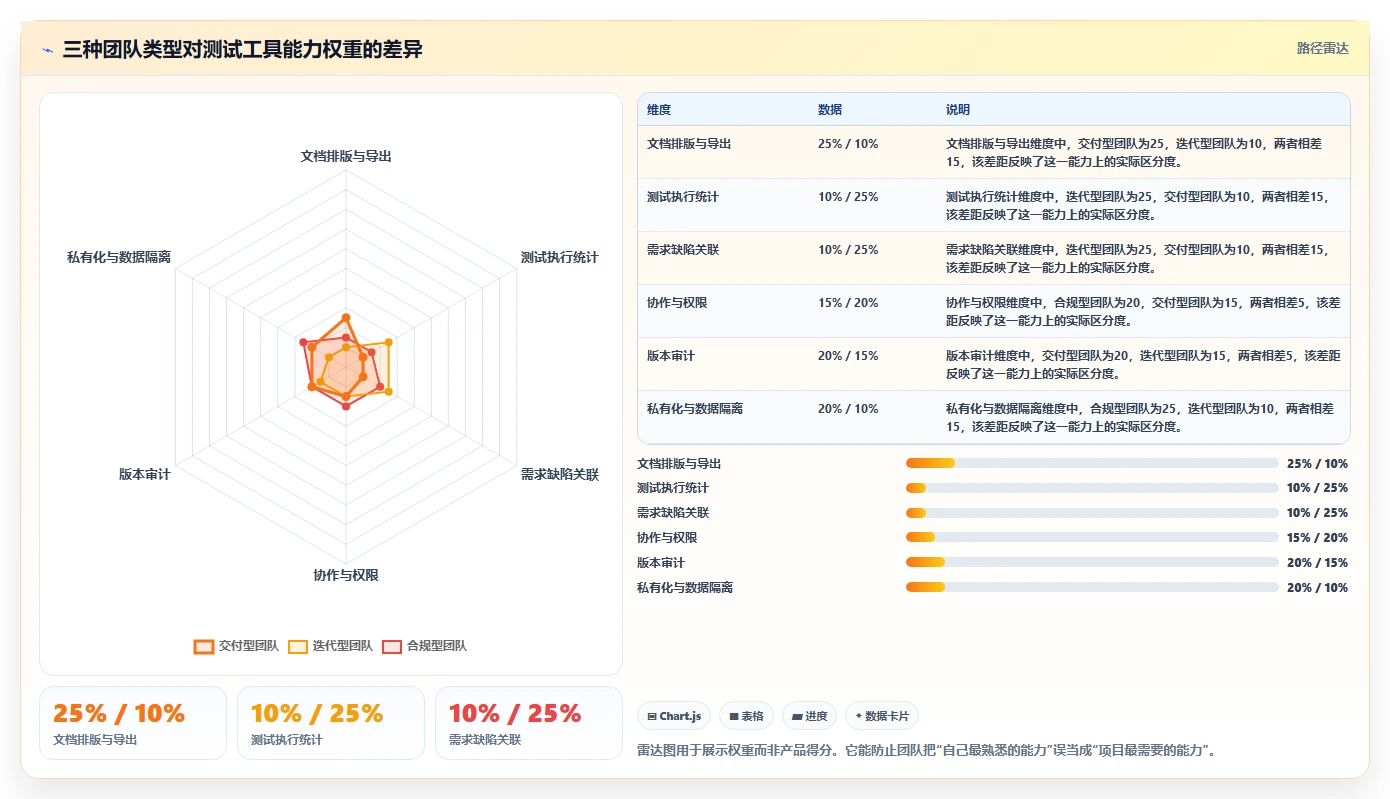The width and height of the screenshot is (1390, 799).
Task: Toggle 迭代型团队 legend item
Action: pos(330,646)
